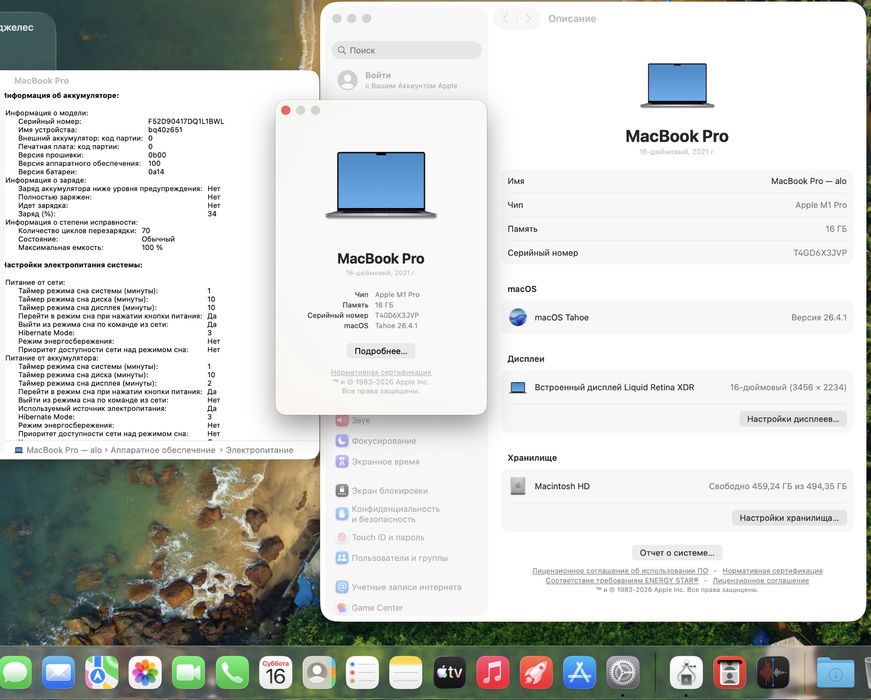Image resolution: width=871 pixels, height=700 pixels.
Task: Click MacBook image in About window
Action: click(x=381, y=184)
